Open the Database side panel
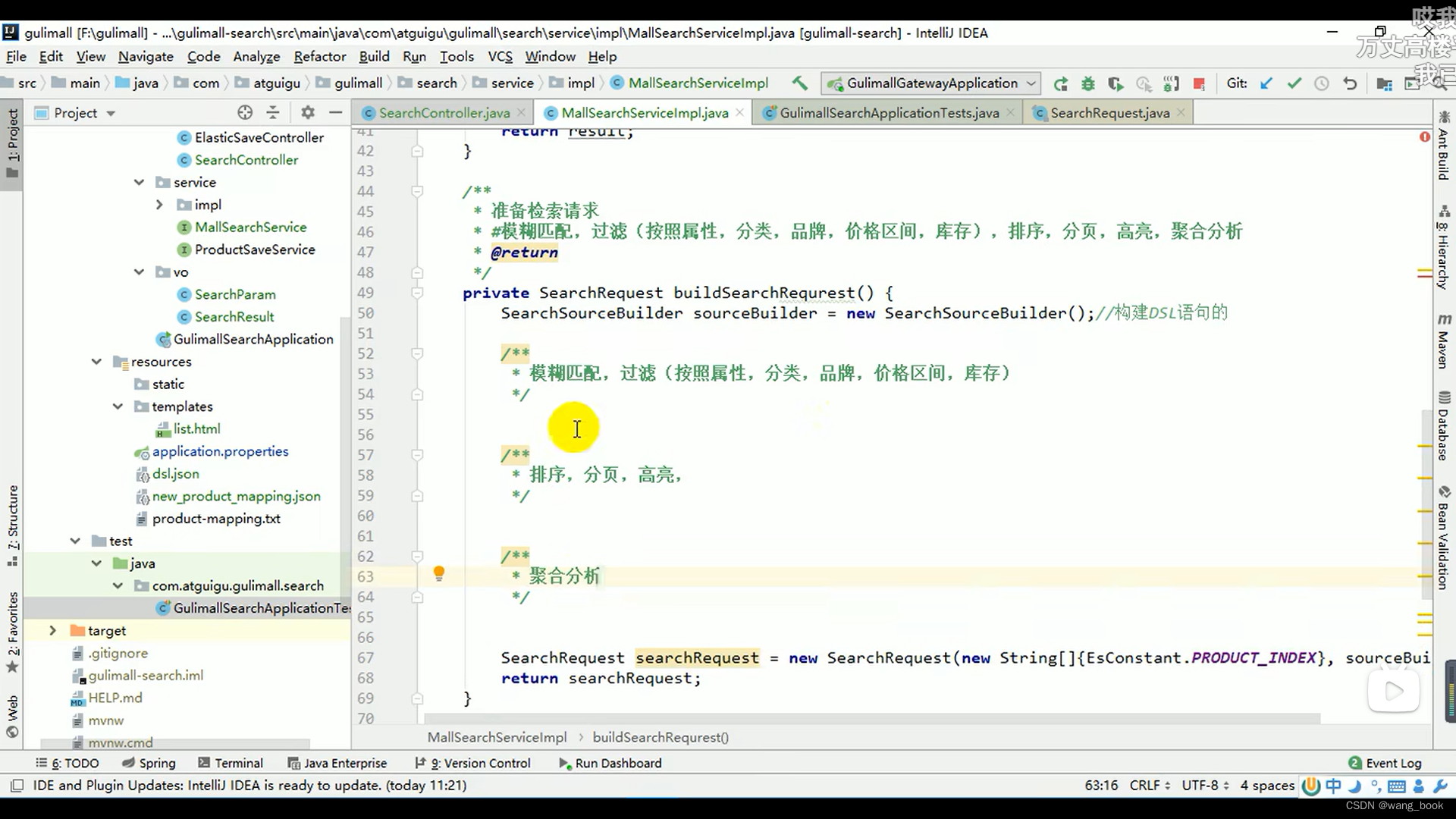This screenshot has width=1456, height=819. pyautogui.click(x=1443, y=426)
